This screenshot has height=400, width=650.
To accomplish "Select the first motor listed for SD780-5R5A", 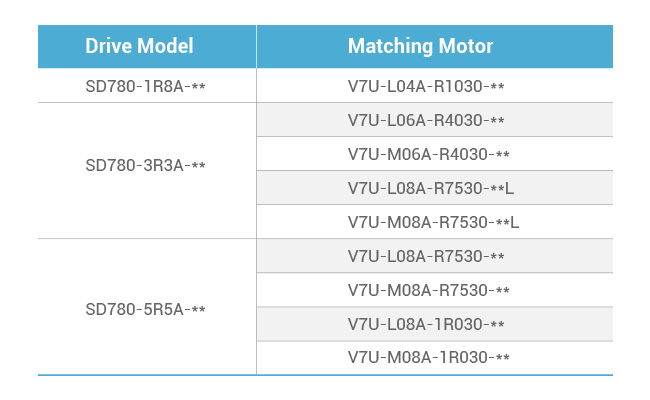I will [x=426, y=256].
